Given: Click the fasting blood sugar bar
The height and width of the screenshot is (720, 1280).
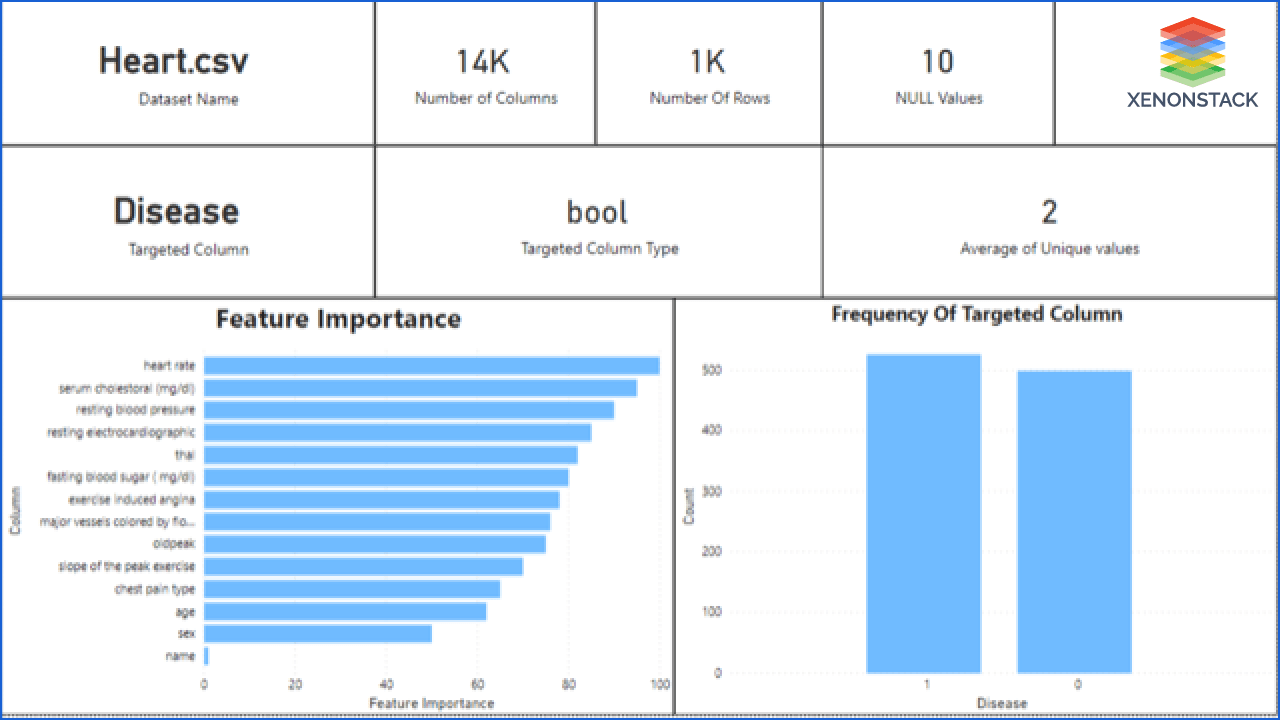Looking at the screenshot, I should click(x=386, y=477).
